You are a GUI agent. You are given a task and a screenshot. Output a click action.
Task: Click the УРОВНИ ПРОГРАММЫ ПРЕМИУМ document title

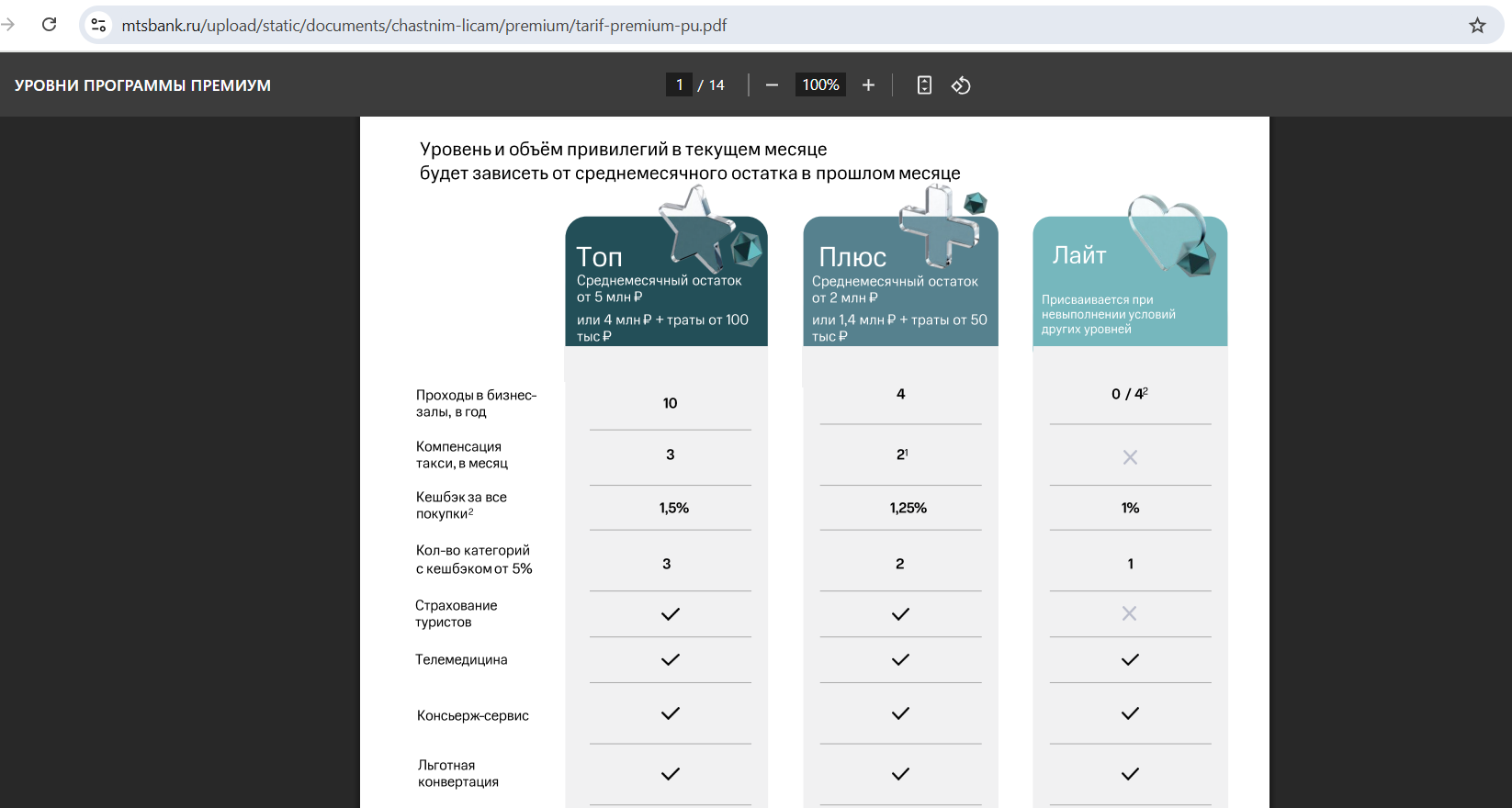click(142, 85)
